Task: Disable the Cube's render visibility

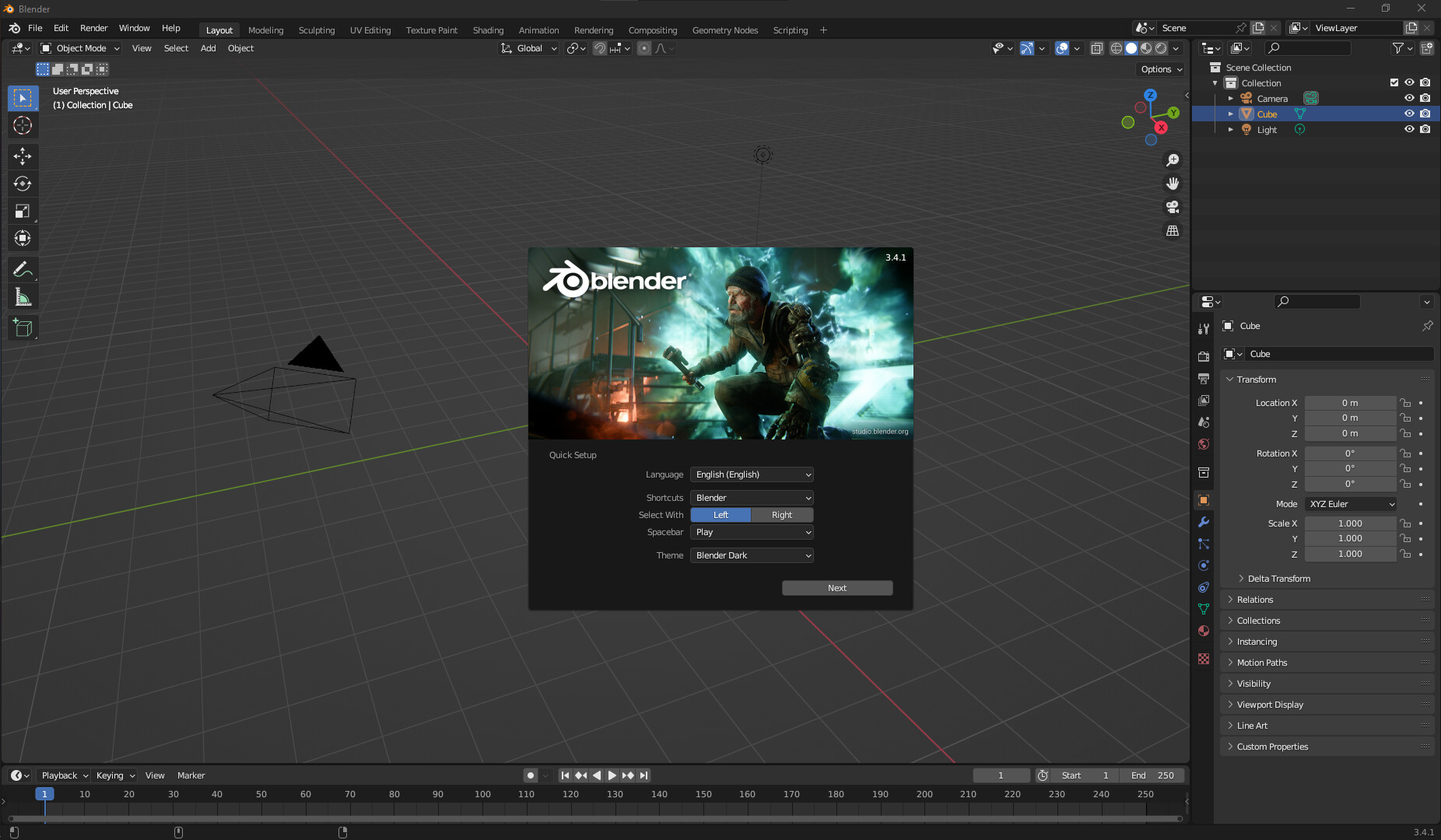Action: coord(1425,114)
